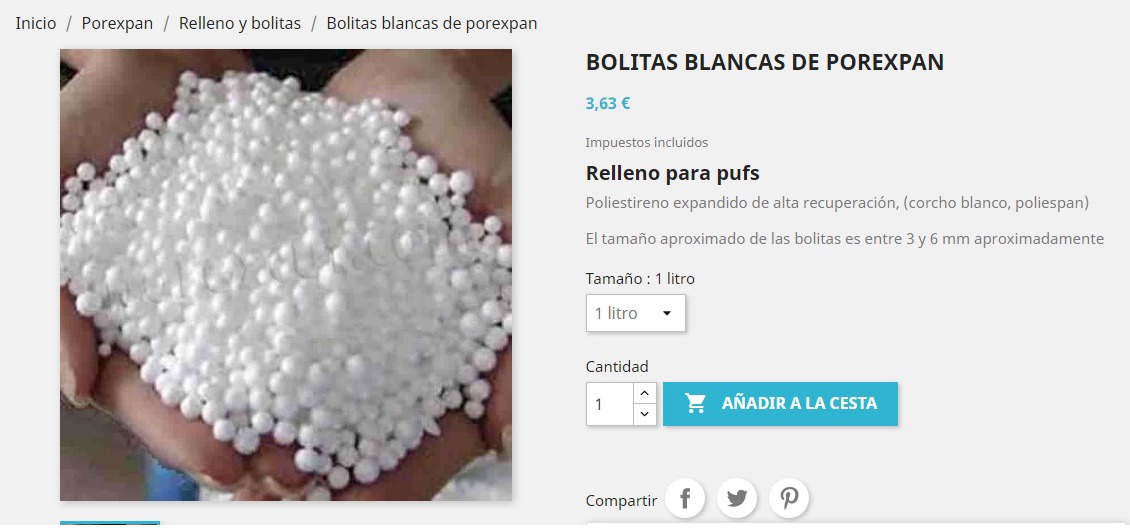Click the product title Bolitas Blancas de Porexpan
This screenshot has width=1130, height=528.
coord(765,63)
